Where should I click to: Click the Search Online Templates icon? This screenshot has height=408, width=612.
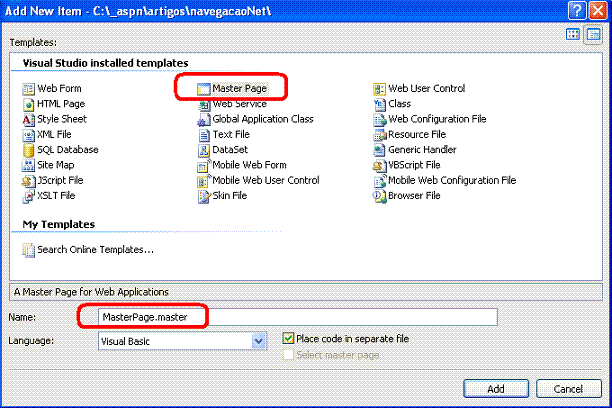28,250
